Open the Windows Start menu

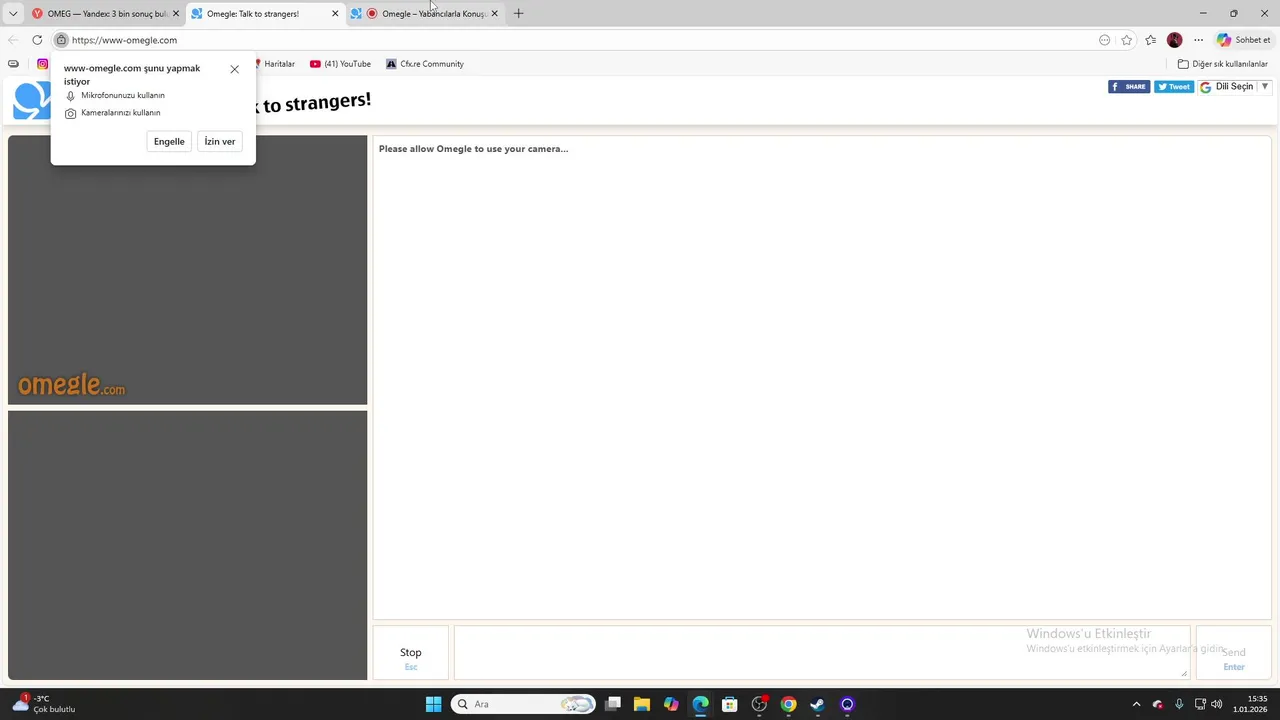point(433,704)
